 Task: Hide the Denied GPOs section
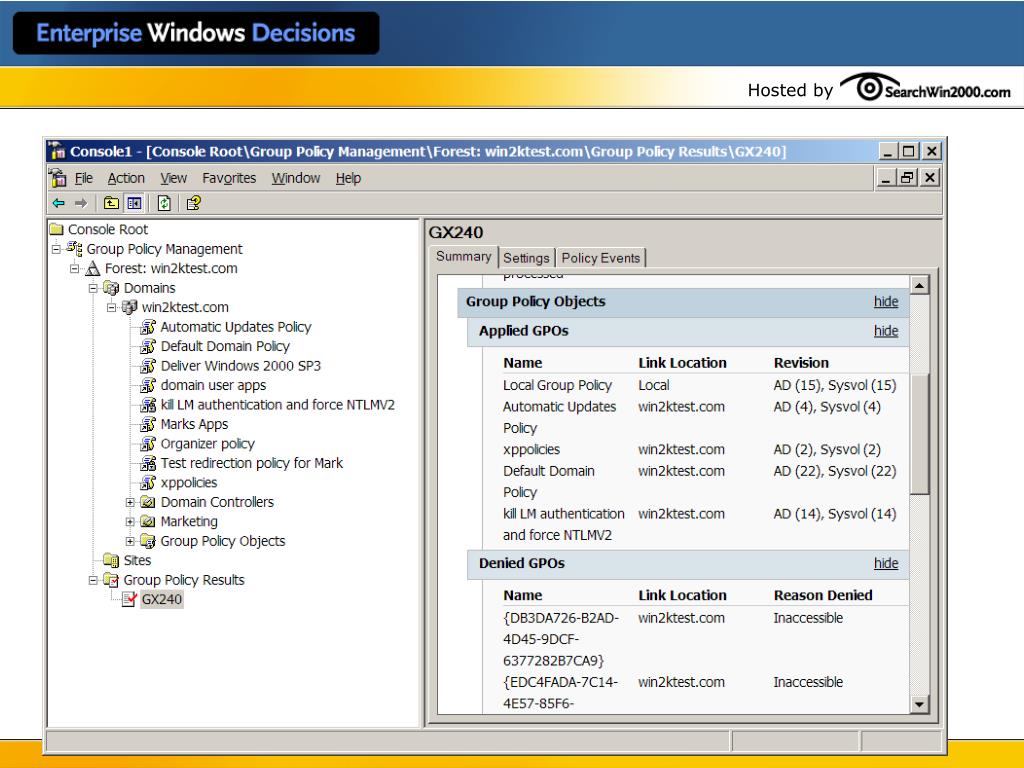[x=886, y=563]
